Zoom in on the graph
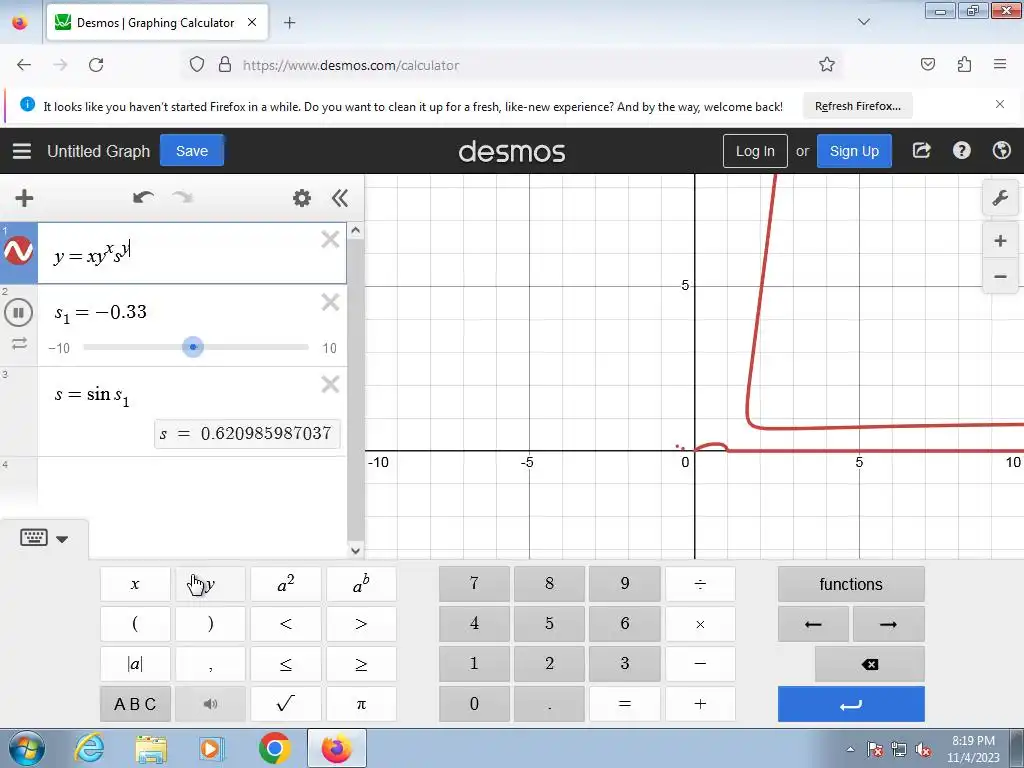Screen dimensions: 1024x768 1000,241
